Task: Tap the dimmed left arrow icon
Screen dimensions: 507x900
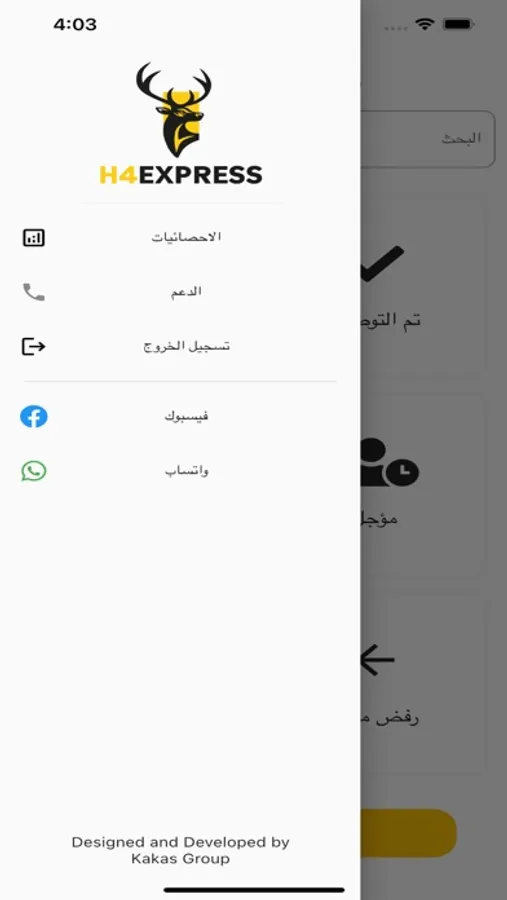Action: [x=378, y=660]
